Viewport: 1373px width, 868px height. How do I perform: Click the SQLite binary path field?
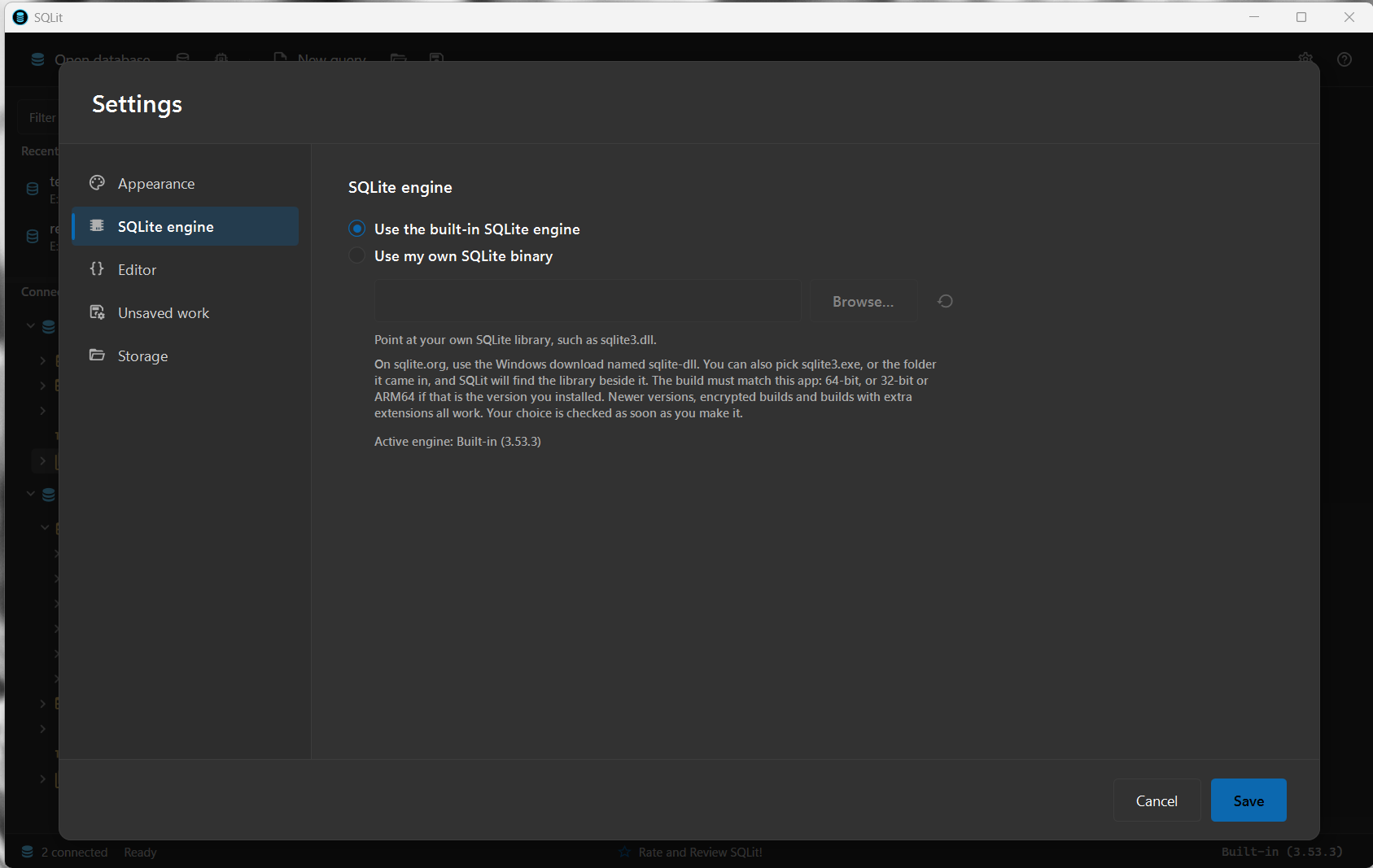[x=588, y=301]
